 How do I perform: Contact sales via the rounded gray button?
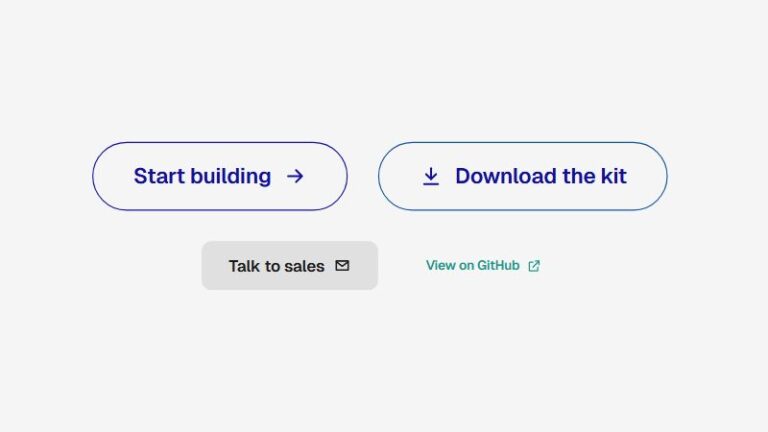[x=289, y=265]
